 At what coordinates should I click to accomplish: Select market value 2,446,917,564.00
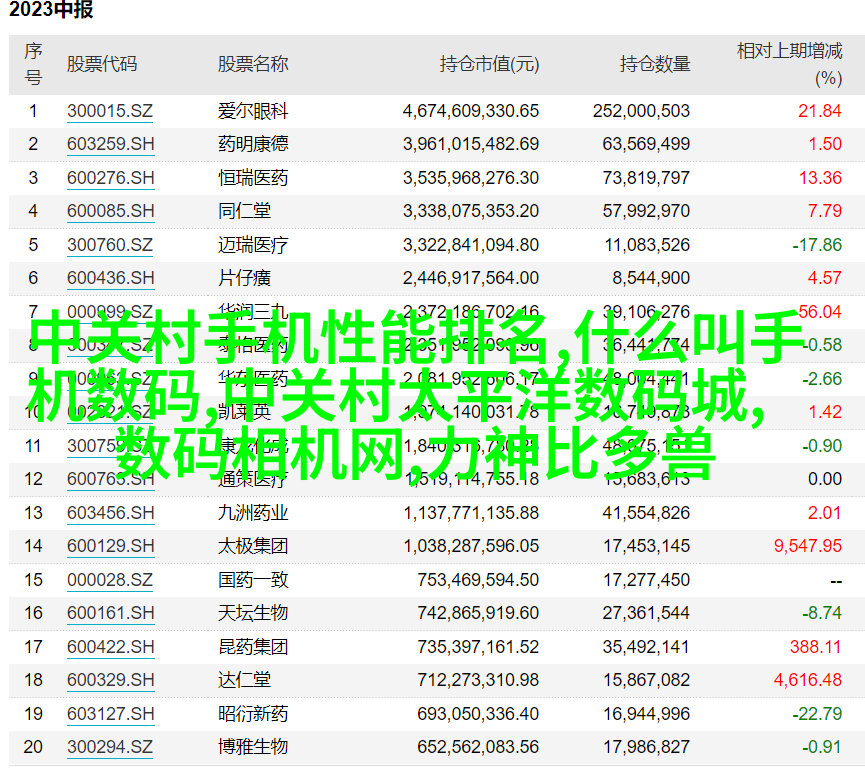(x=471, y=278)
